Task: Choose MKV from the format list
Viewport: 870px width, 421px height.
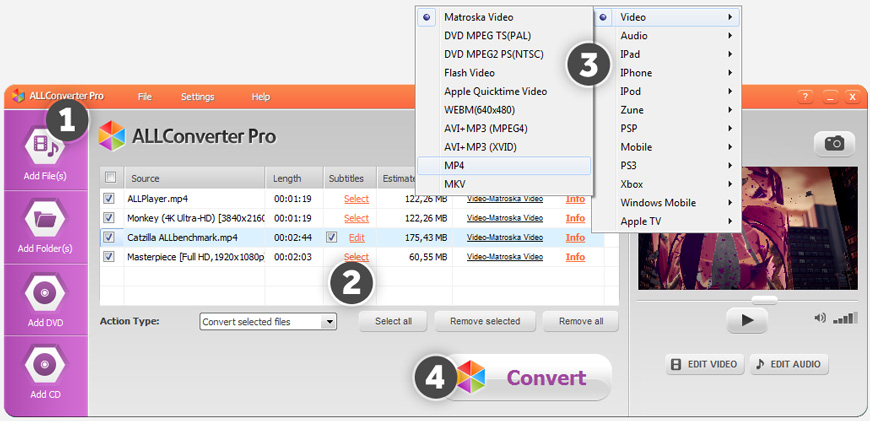Action: pyautogui.click(x=504, y=184)
